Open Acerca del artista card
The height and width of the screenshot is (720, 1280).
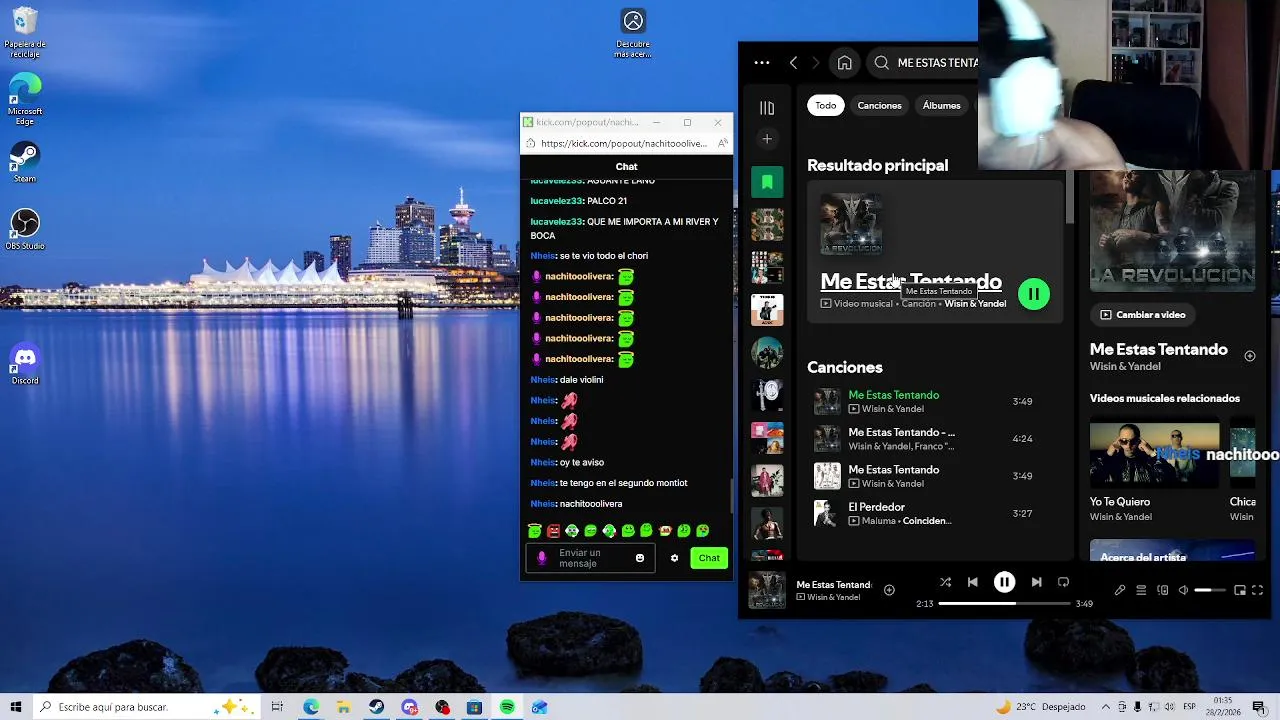[x=1172, y=551]
